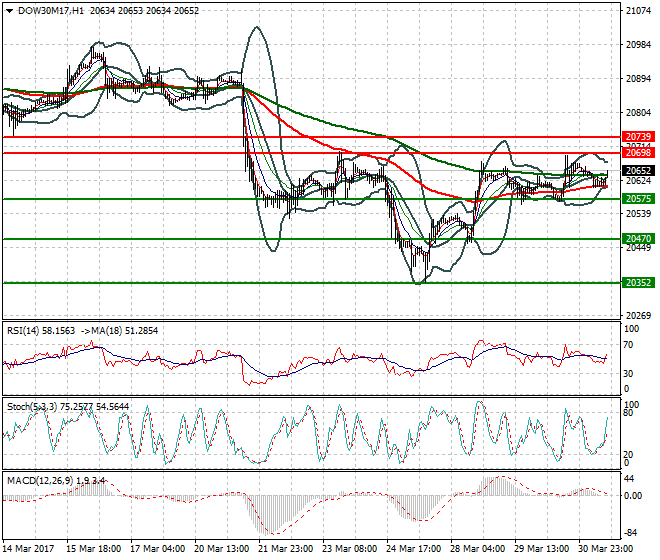Click the 14 Mar 2017 date label
The width and height of the screenshot is (660, 560).
[x=28, y=549]
